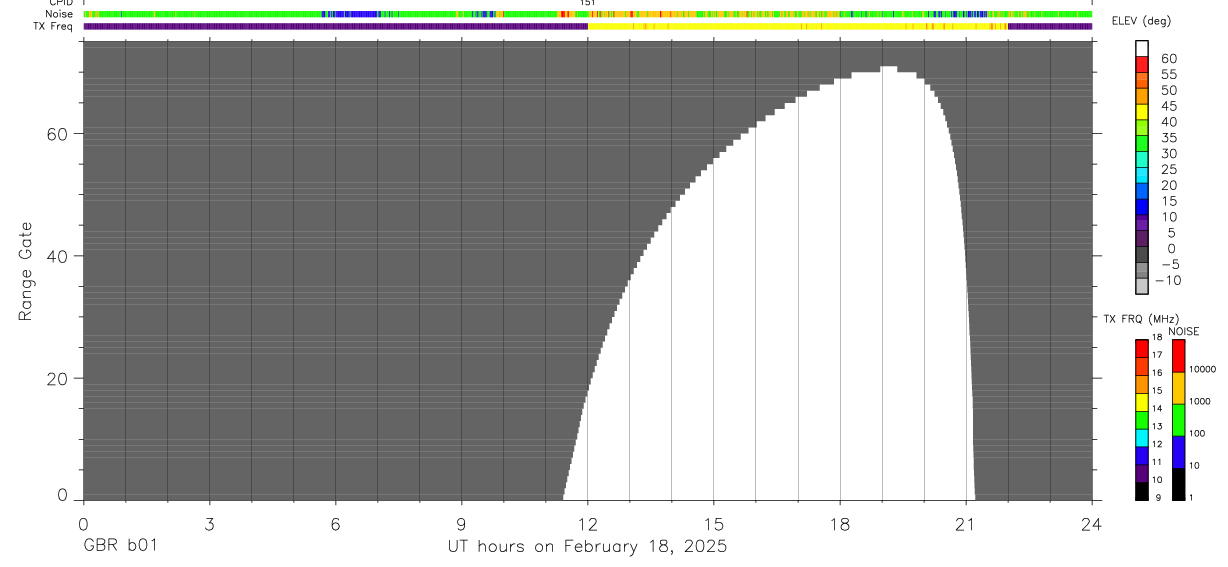Click the white top segment of ELEV color bar
Image resolution: width=1228 pixels, height=567 pixels.
pos(1143,49)
